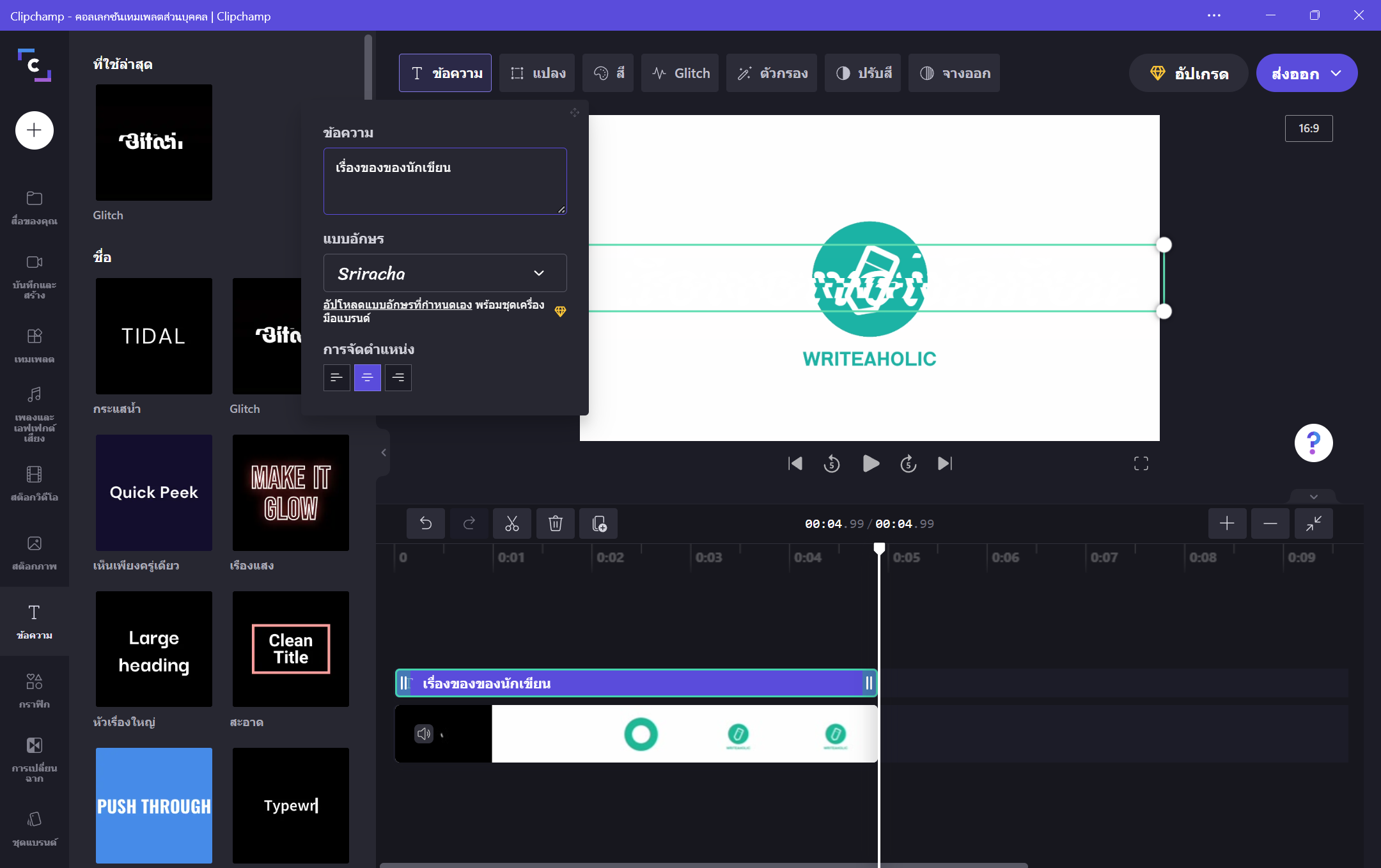The image size is (1381, 868).
Task: Open the Text tab in toolbar
Action: click(x=445, y=73)
